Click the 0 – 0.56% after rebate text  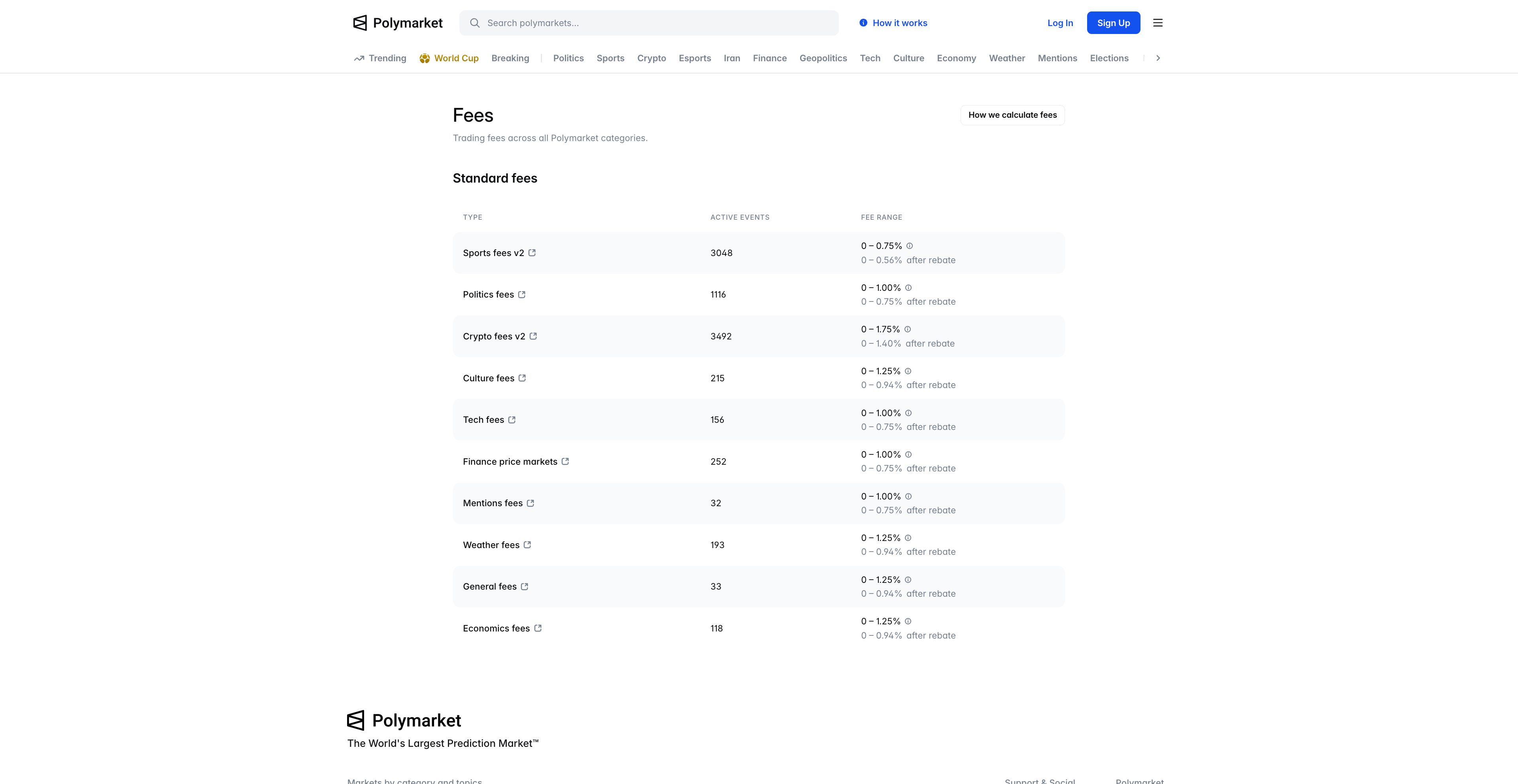pyautogui.click(x=908, y=260)
